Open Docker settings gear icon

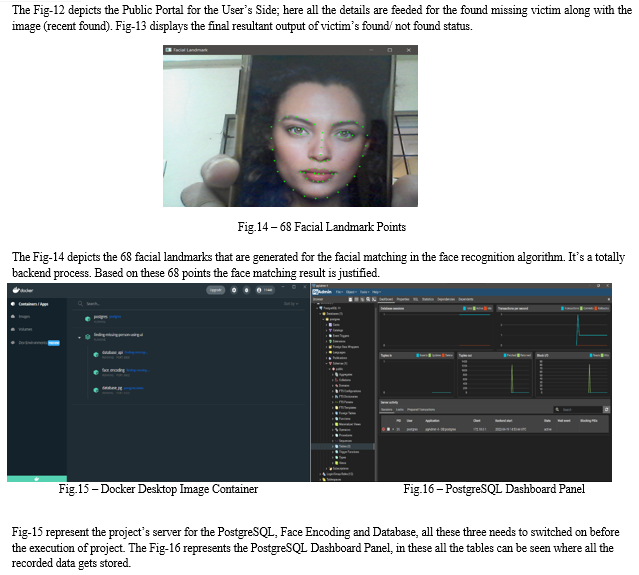pos(234,290)
